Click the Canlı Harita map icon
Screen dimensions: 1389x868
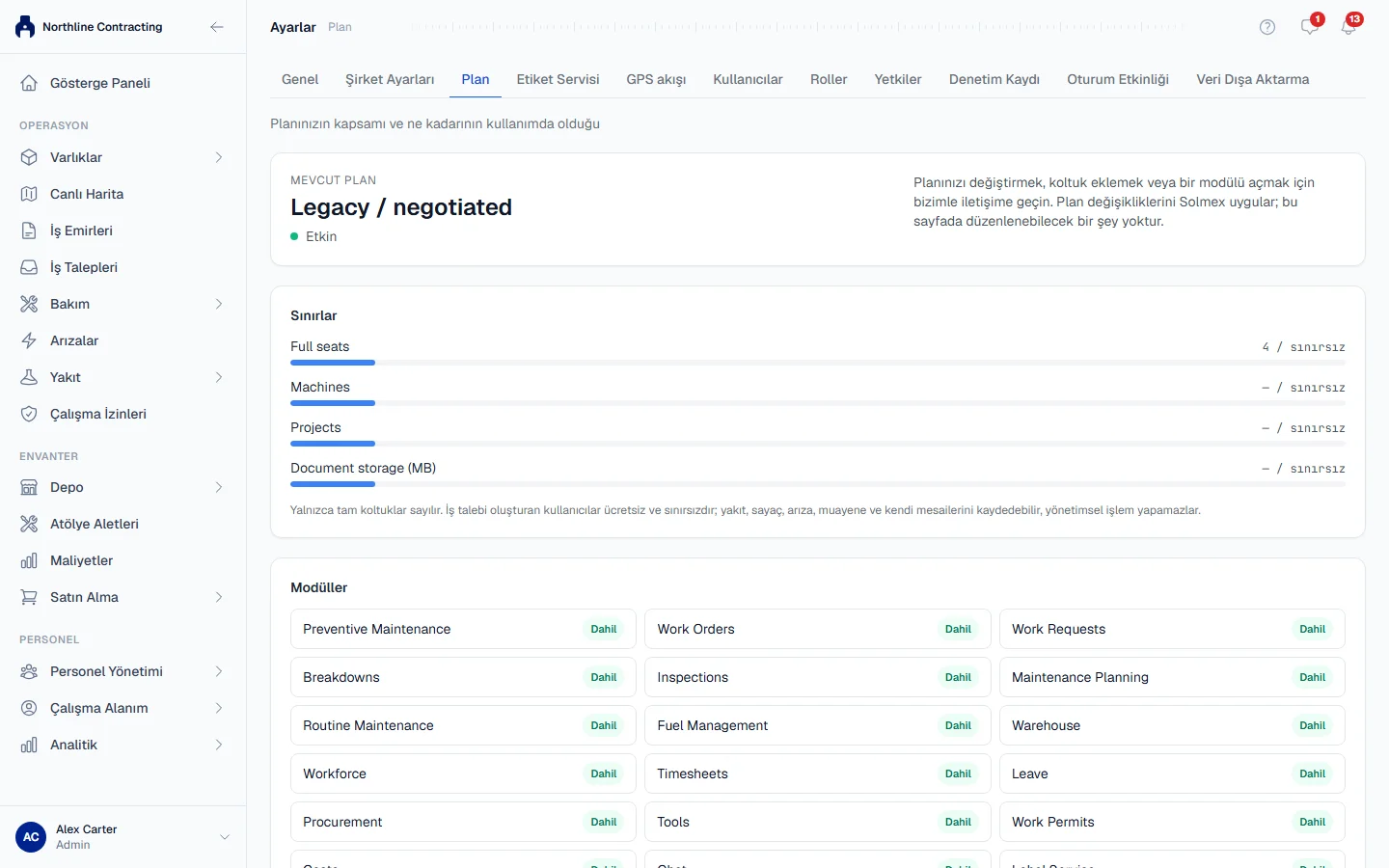(29, 194)
